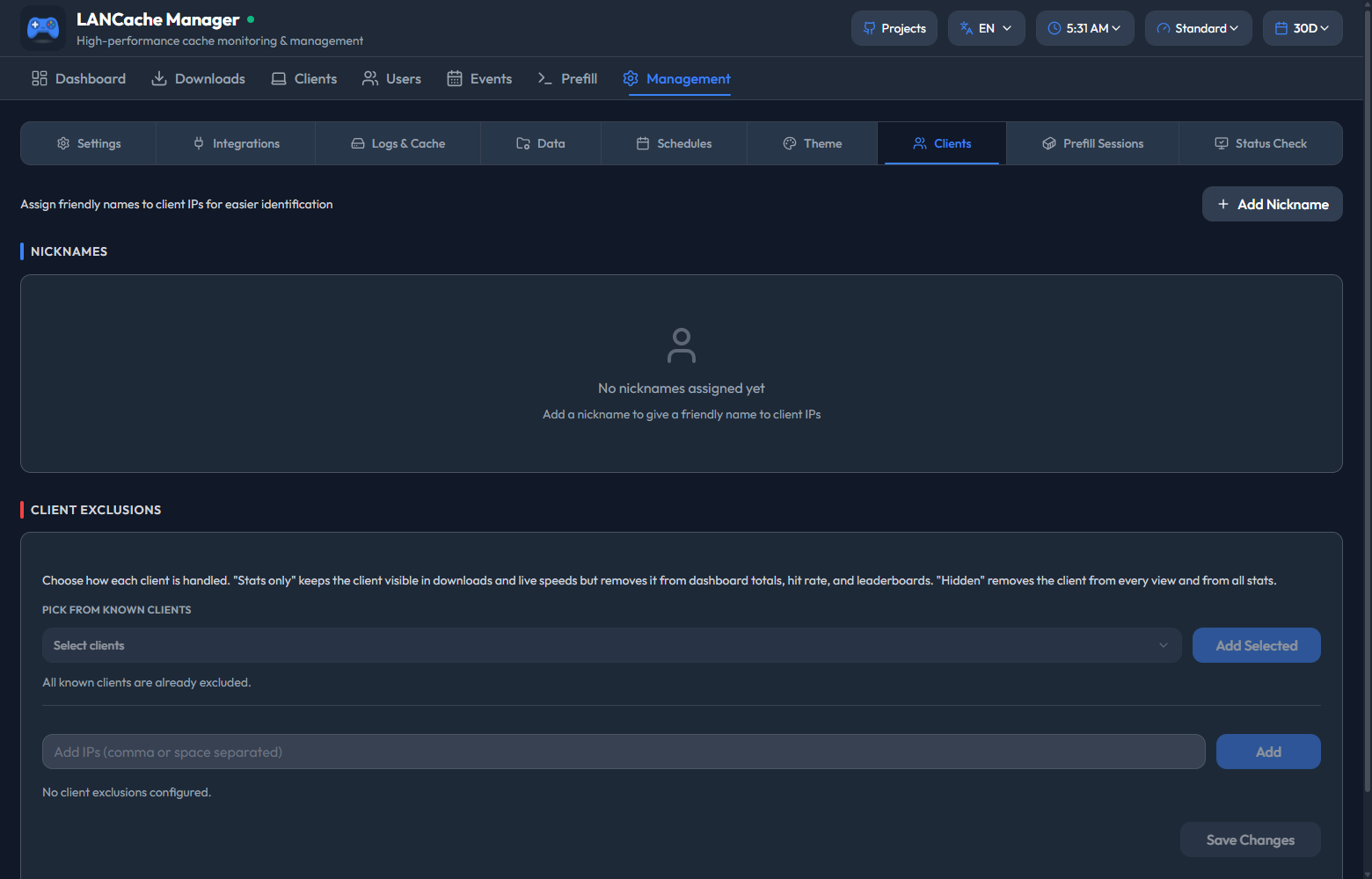Screen dimensions: 1372x879
Task: Open the Select clients dropdown
Action: (612, 645)
